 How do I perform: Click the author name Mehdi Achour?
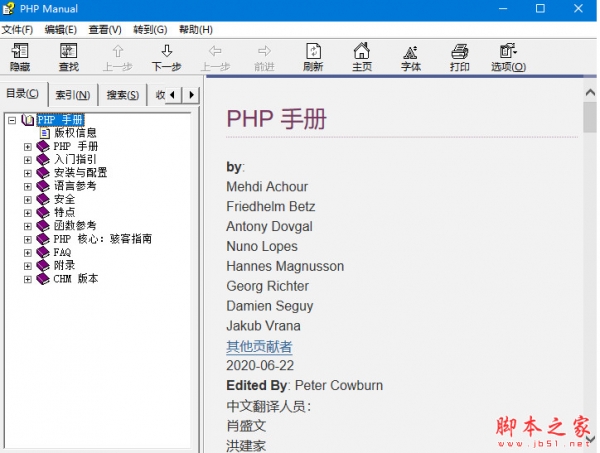pyautogui.click(x=267, y=187)
